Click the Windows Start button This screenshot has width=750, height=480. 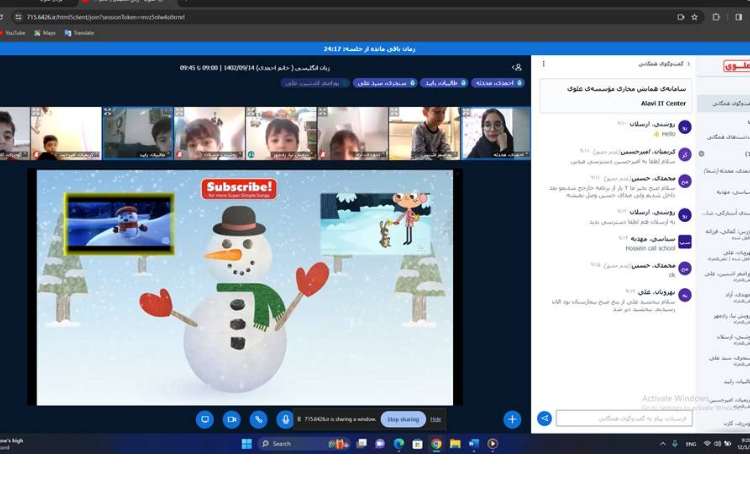pyautogui.click(x=246, y=443)
